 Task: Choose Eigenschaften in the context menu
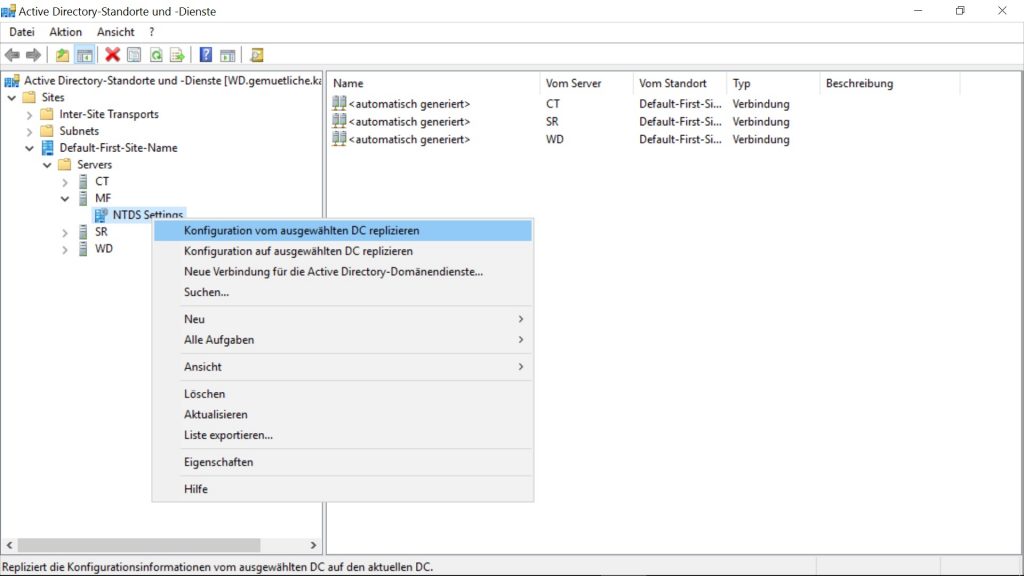point(343,462)
